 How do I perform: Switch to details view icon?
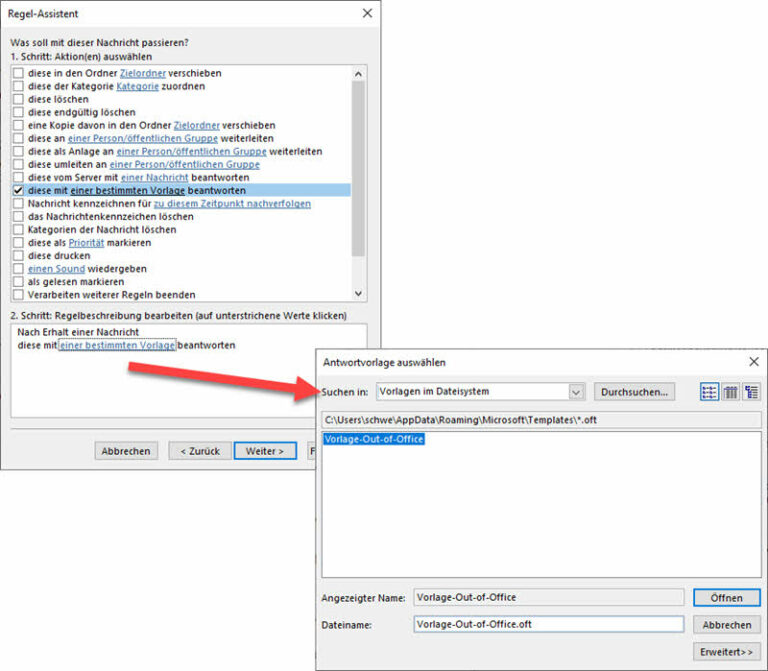(730, 392)
